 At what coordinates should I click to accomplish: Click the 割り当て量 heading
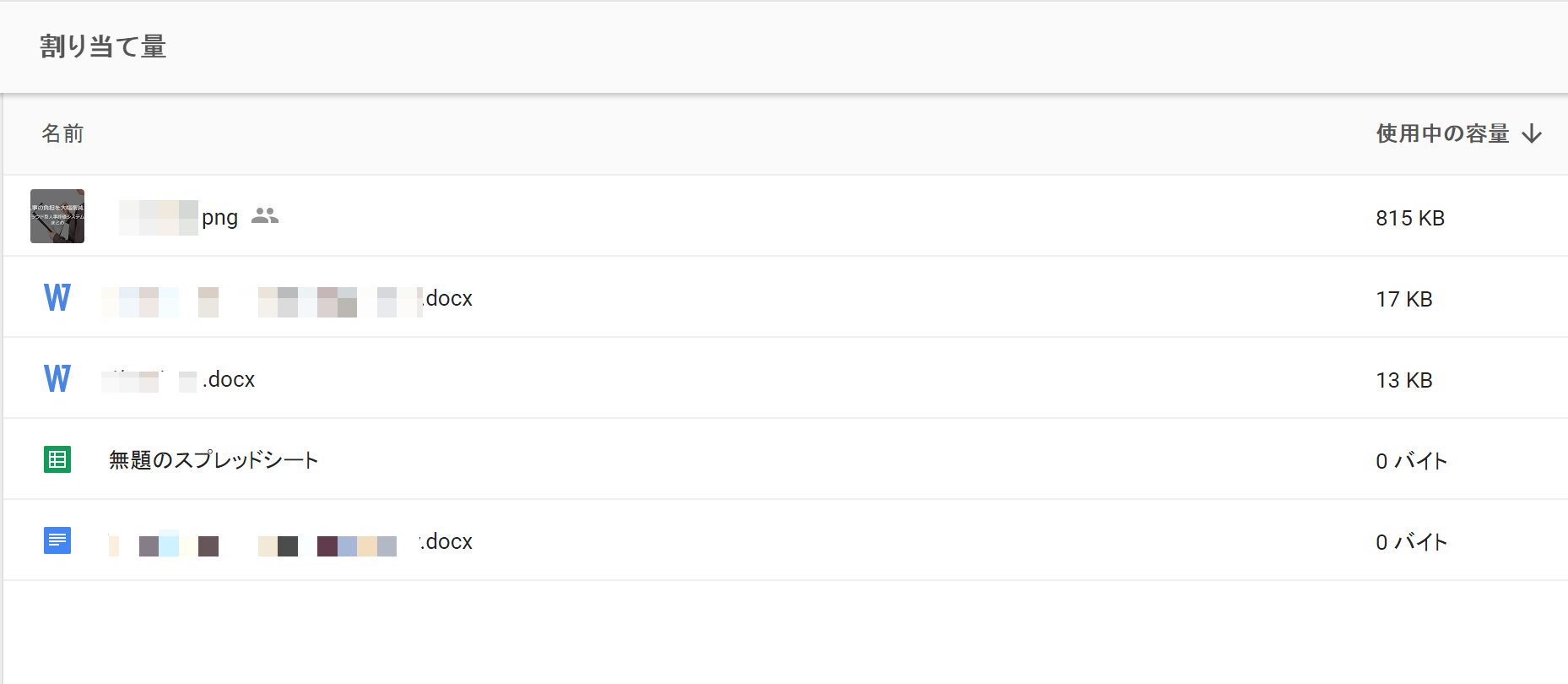103,46
